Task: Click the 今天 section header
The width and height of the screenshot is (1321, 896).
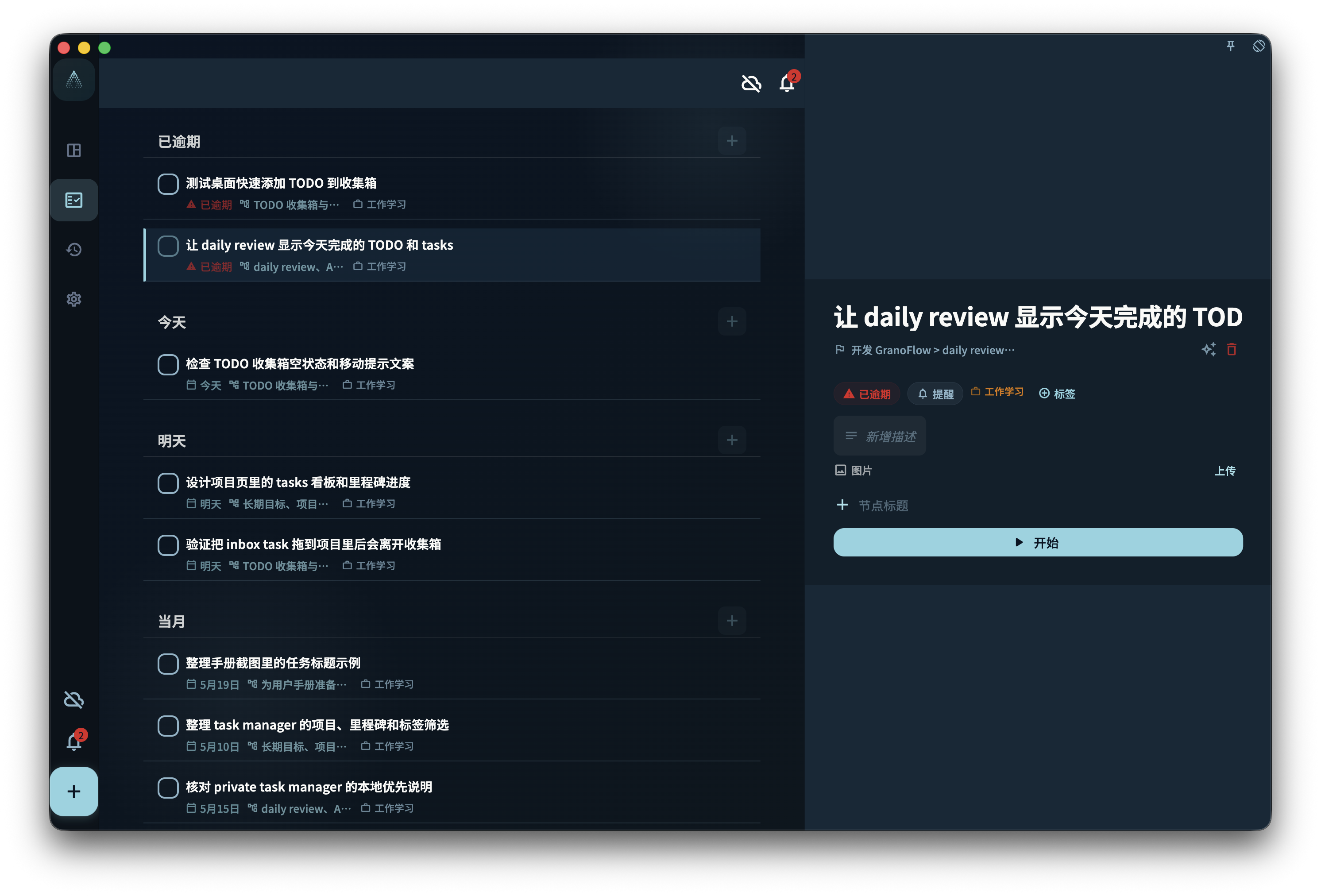Action: point(172,322)
